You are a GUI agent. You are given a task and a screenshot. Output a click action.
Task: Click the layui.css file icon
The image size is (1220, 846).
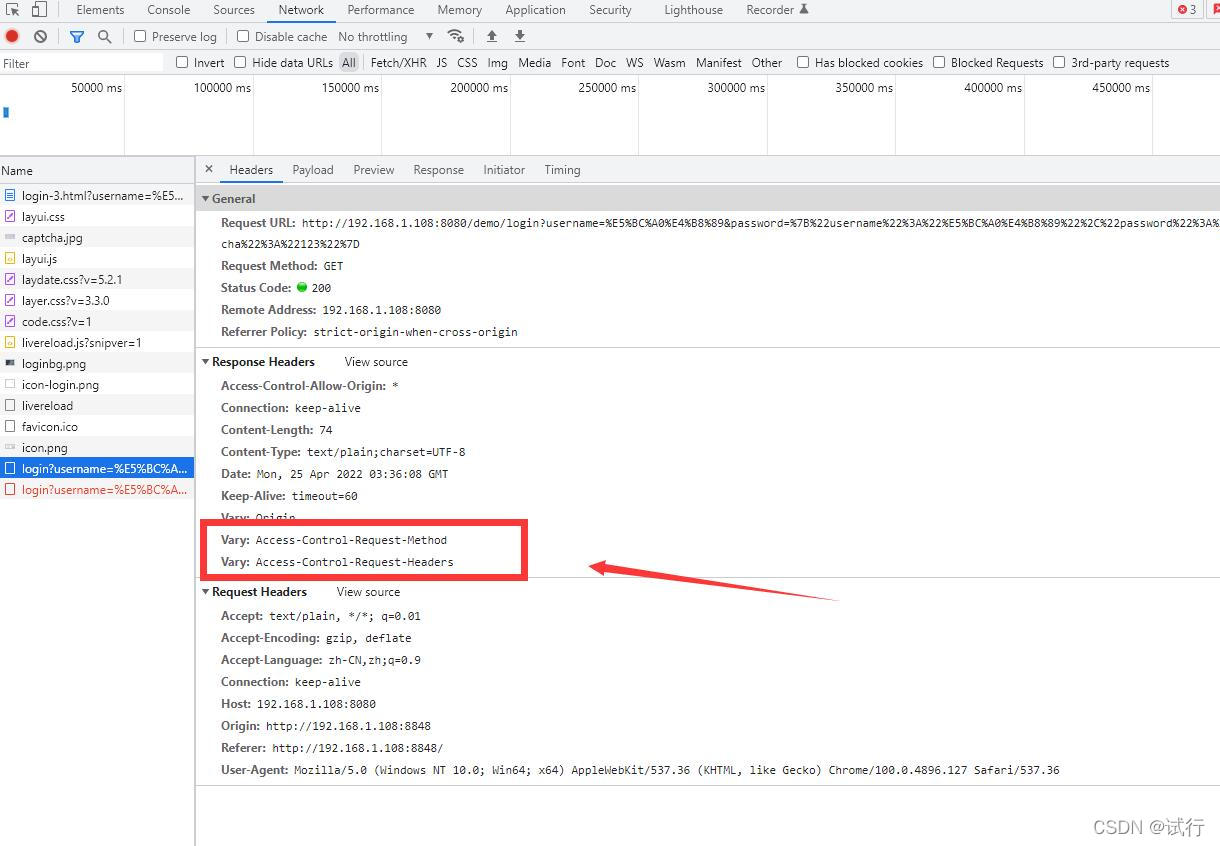[x=10, y=216]
